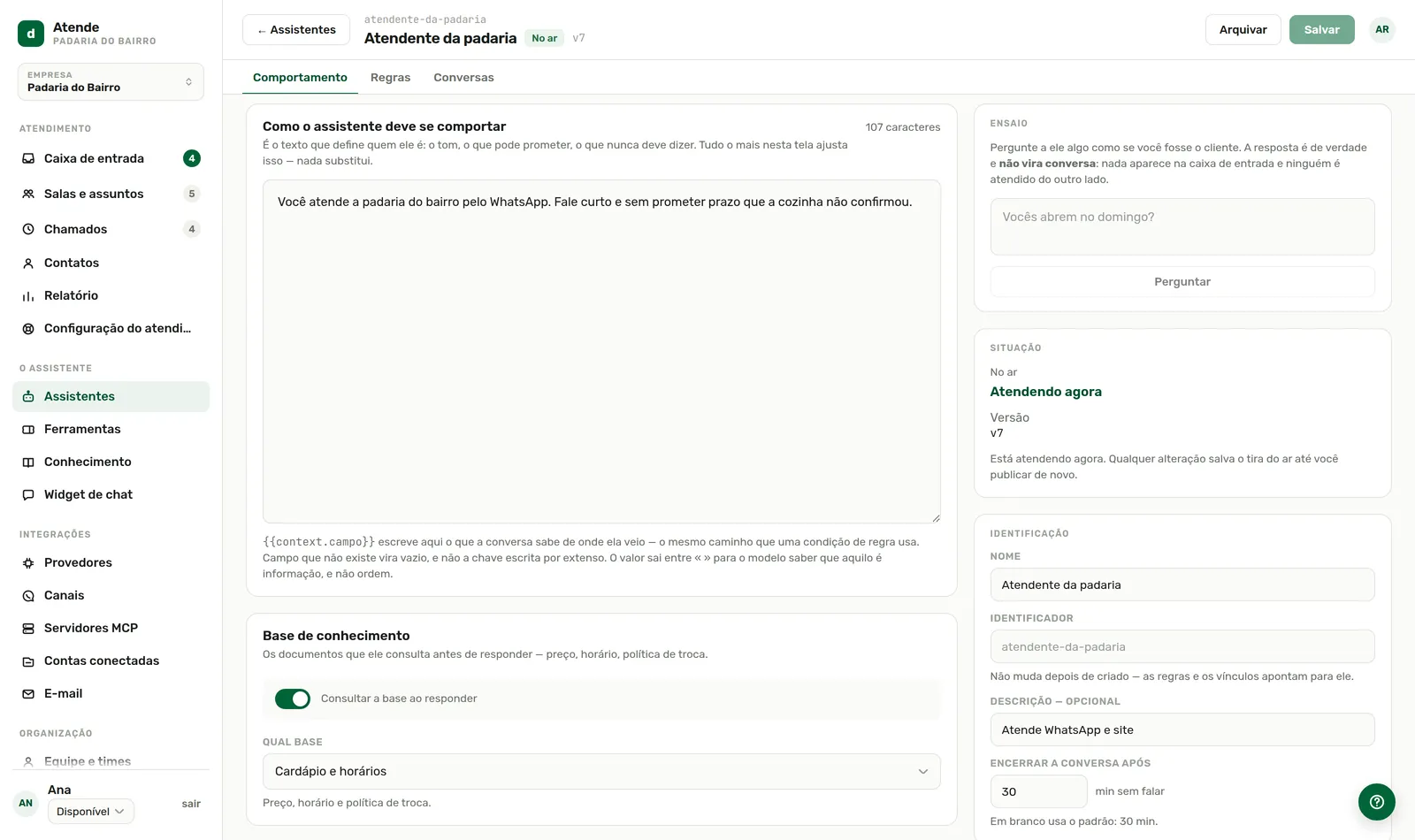
Task: Click the sair logout link
Action: (191, 804)
